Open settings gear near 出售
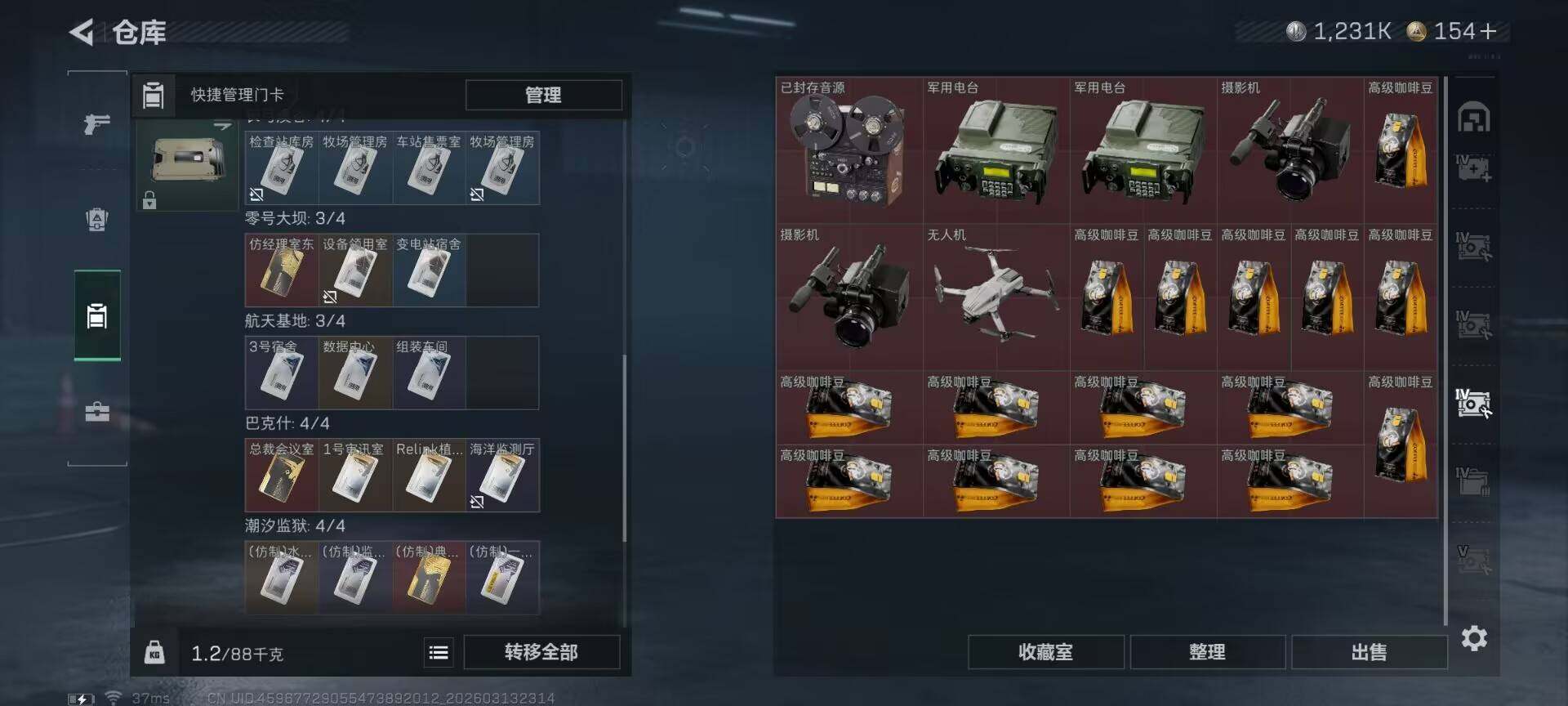The width and height of the screenshot is (1568, 706). click(1474, 638)
